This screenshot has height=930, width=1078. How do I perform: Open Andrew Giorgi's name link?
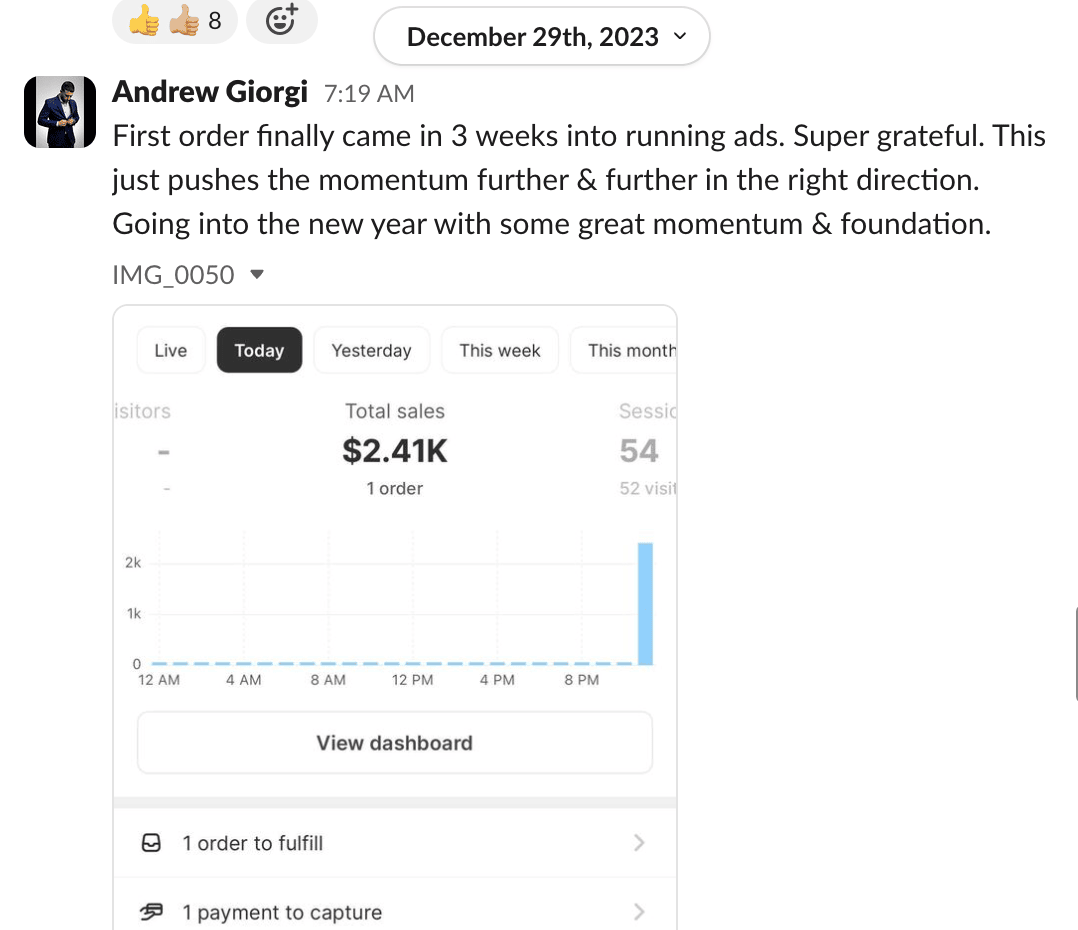210,92
